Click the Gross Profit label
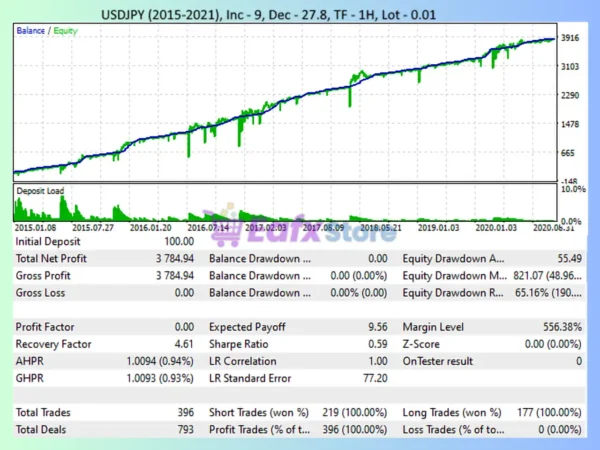This screenshot has height=450, width=600. coord(43,276)
